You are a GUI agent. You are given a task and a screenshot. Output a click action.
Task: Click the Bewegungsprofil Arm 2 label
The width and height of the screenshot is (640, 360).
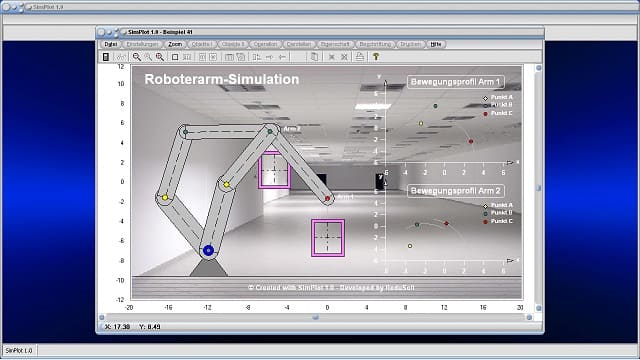pyautogui.click(x=456, y=191)
